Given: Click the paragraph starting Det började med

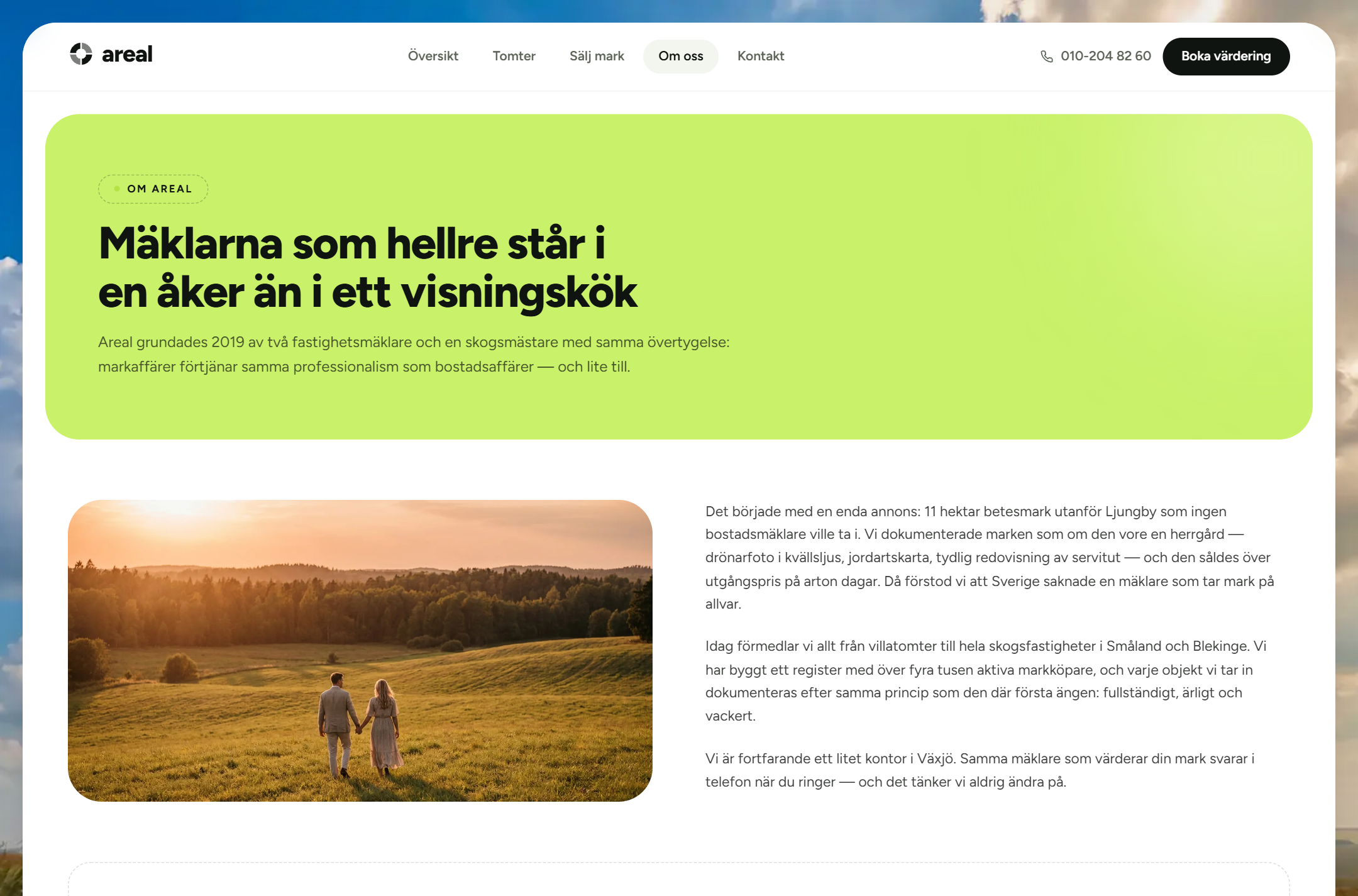Looking at the screenshot, I should [x=990, y=558].
